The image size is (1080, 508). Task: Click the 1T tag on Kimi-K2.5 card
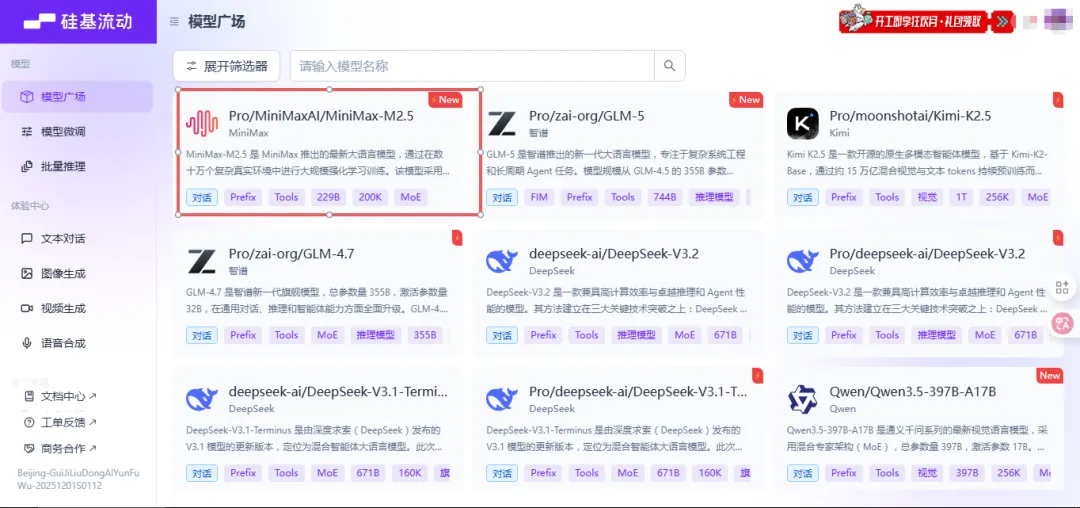961,198
